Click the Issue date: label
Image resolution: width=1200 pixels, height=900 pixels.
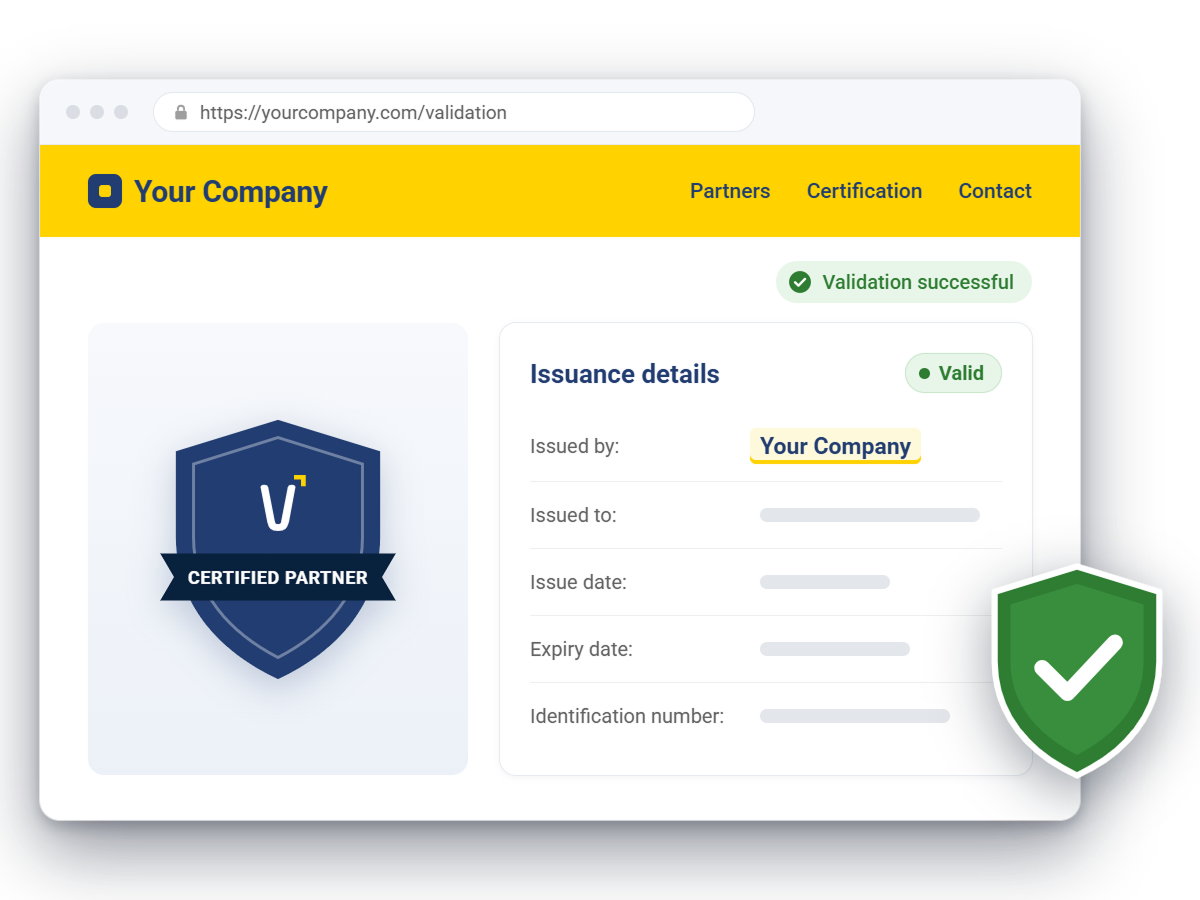(x=578, y=582)
